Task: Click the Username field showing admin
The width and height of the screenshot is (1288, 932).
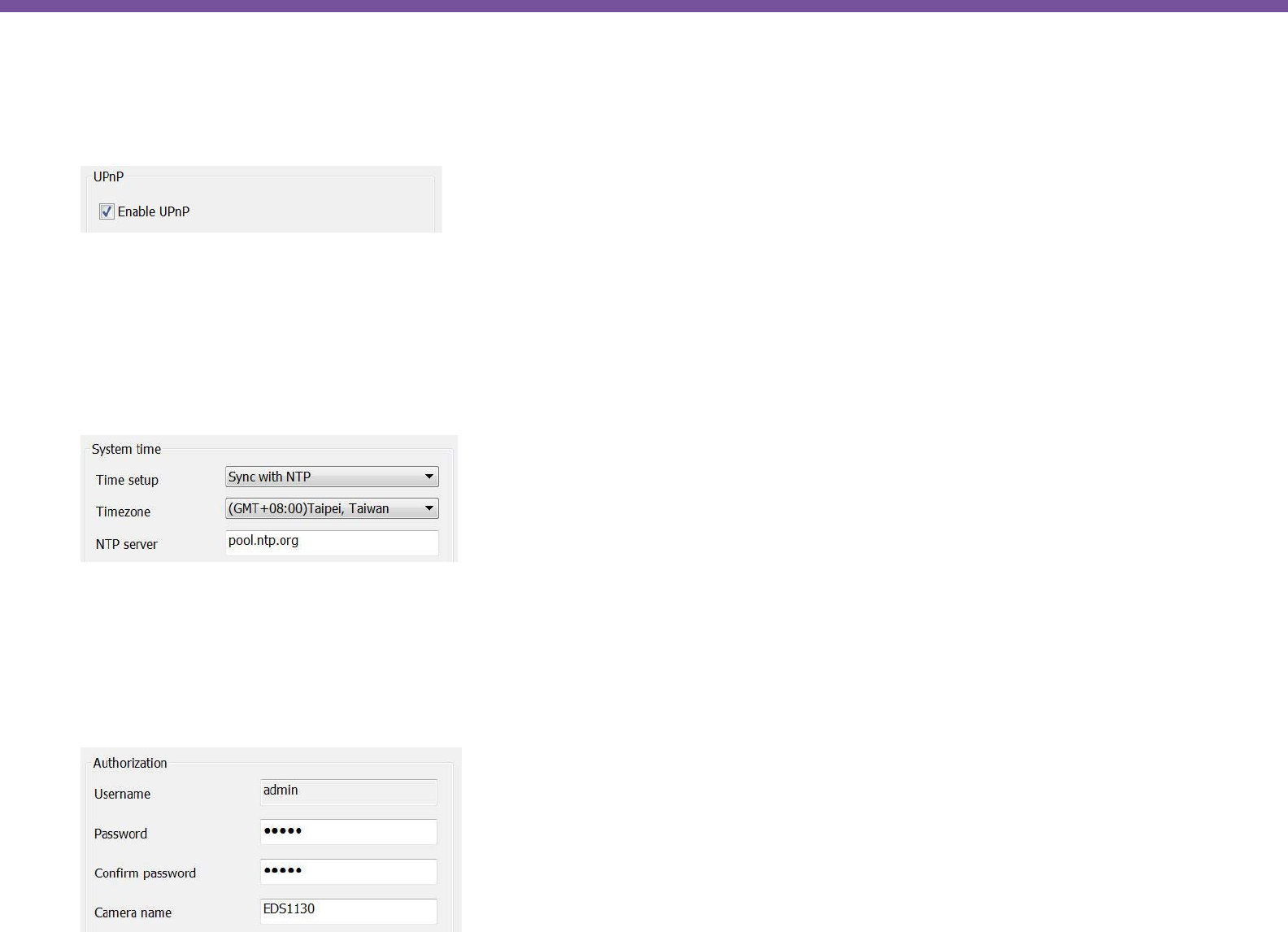Action: pyautogui.click(x=349, y=792)
